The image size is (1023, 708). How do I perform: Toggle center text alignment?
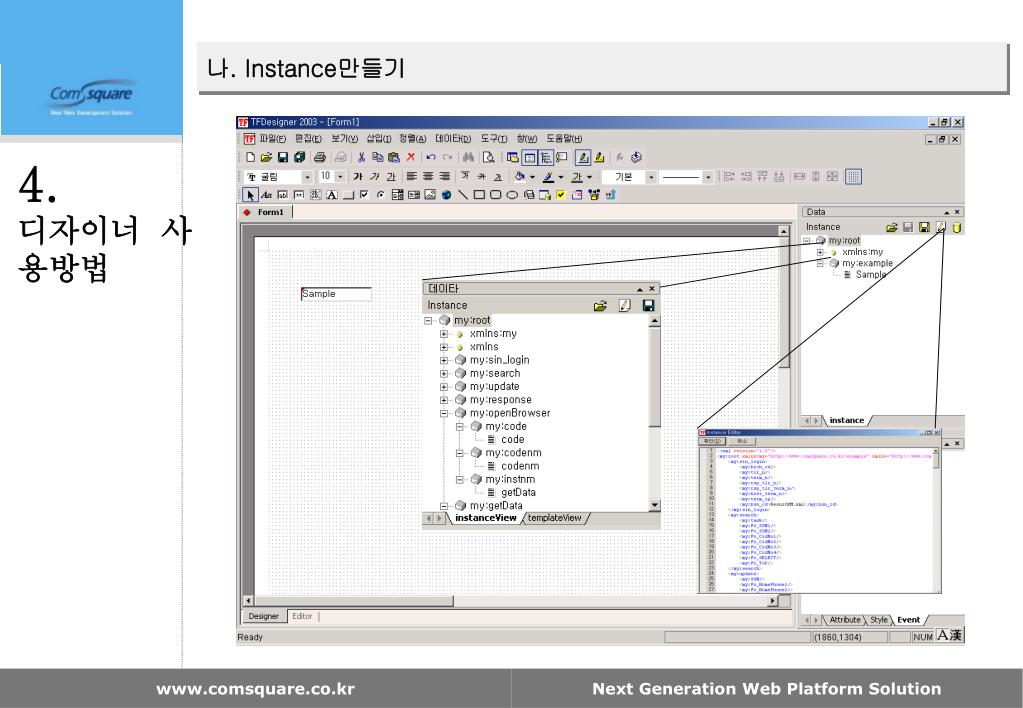pos(428,176)
